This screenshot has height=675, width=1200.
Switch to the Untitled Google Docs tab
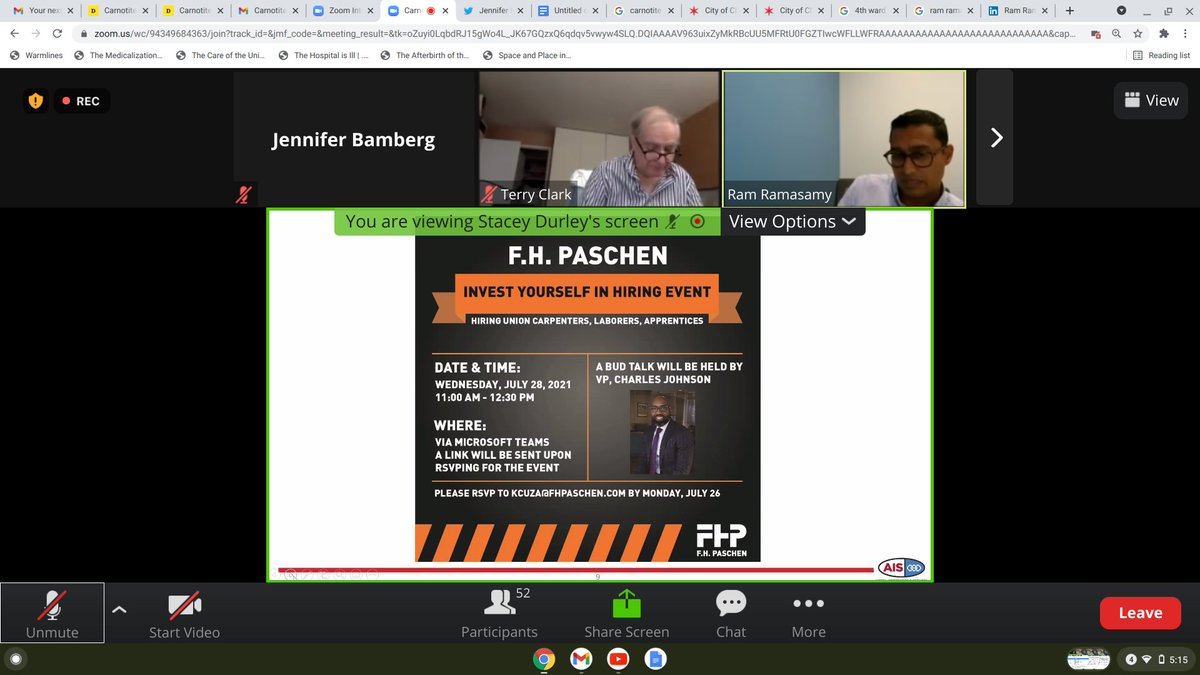[x=568, y=11]
